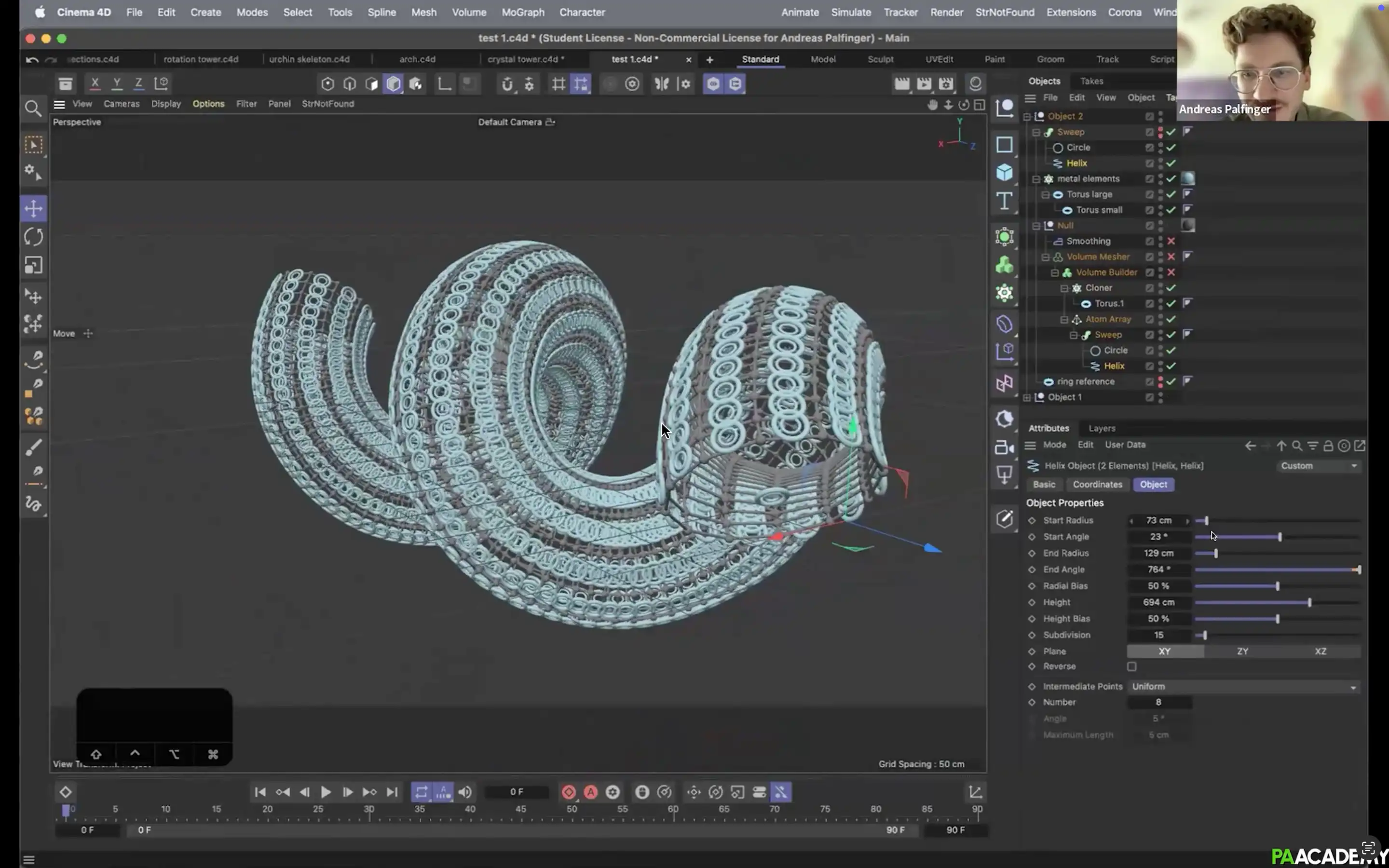The height and width of the screenshot is (868, 1389).
Task: Click the Basic attribute tab button
Action: point(1044,485)
